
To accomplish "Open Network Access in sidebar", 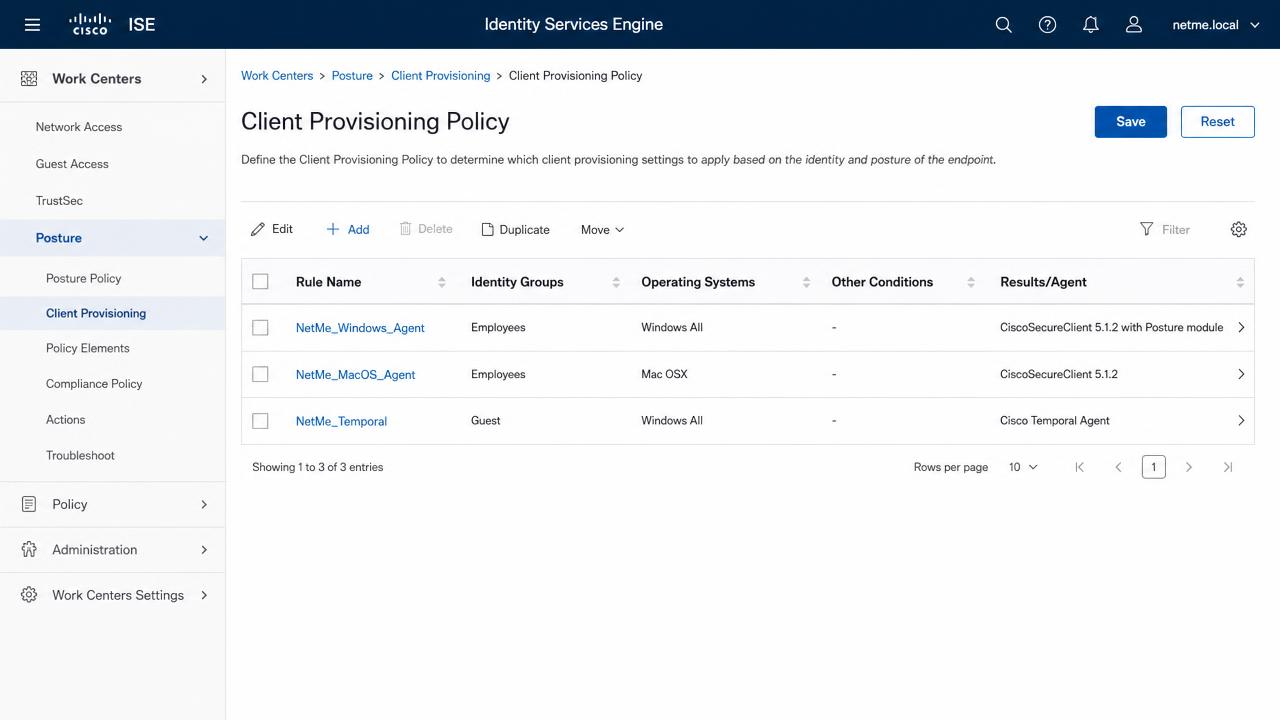I will [79, 127].
